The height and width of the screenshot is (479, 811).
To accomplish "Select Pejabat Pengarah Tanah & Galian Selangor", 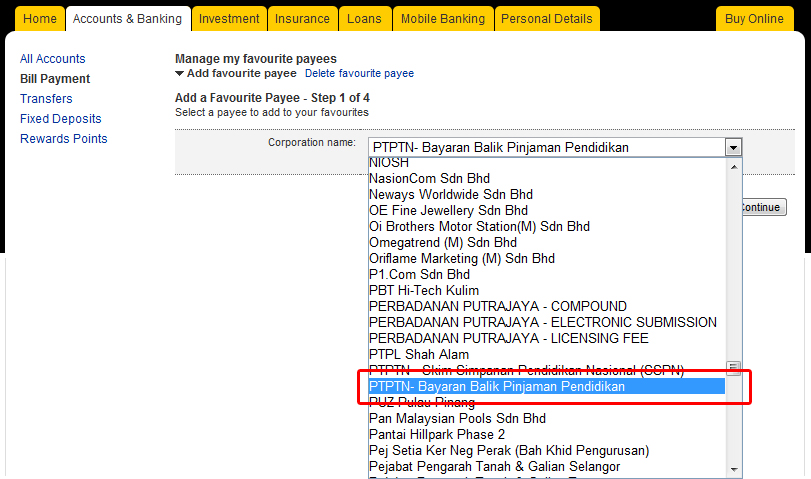I will point(547,467).
